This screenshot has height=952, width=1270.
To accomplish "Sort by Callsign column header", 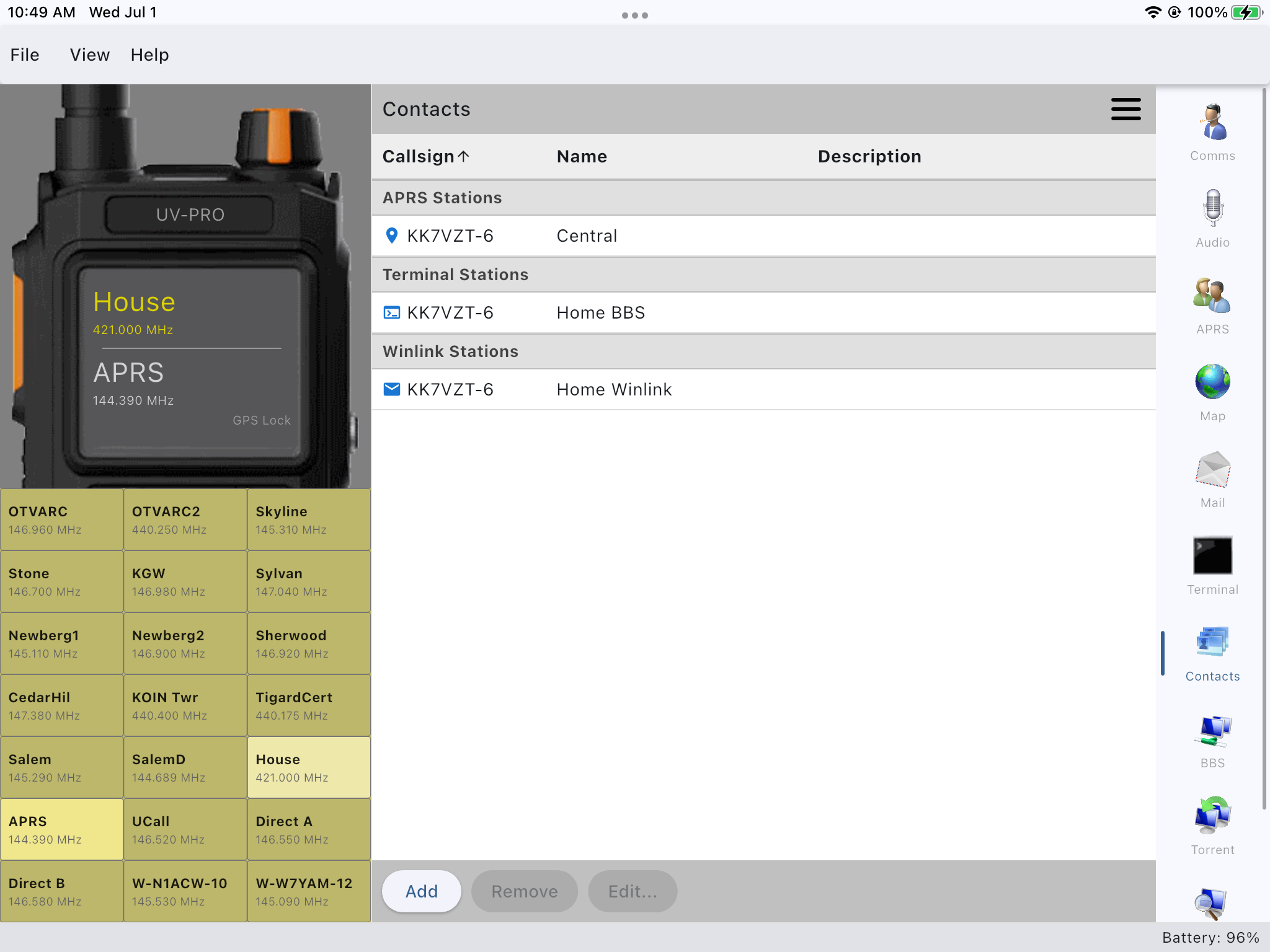I will coord(426,156).
